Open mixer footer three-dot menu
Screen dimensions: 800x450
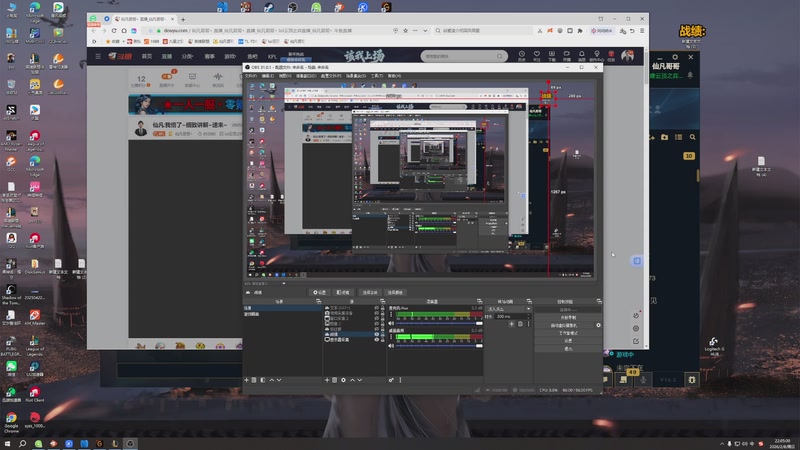pyautogui.click(x=401, y=380)
